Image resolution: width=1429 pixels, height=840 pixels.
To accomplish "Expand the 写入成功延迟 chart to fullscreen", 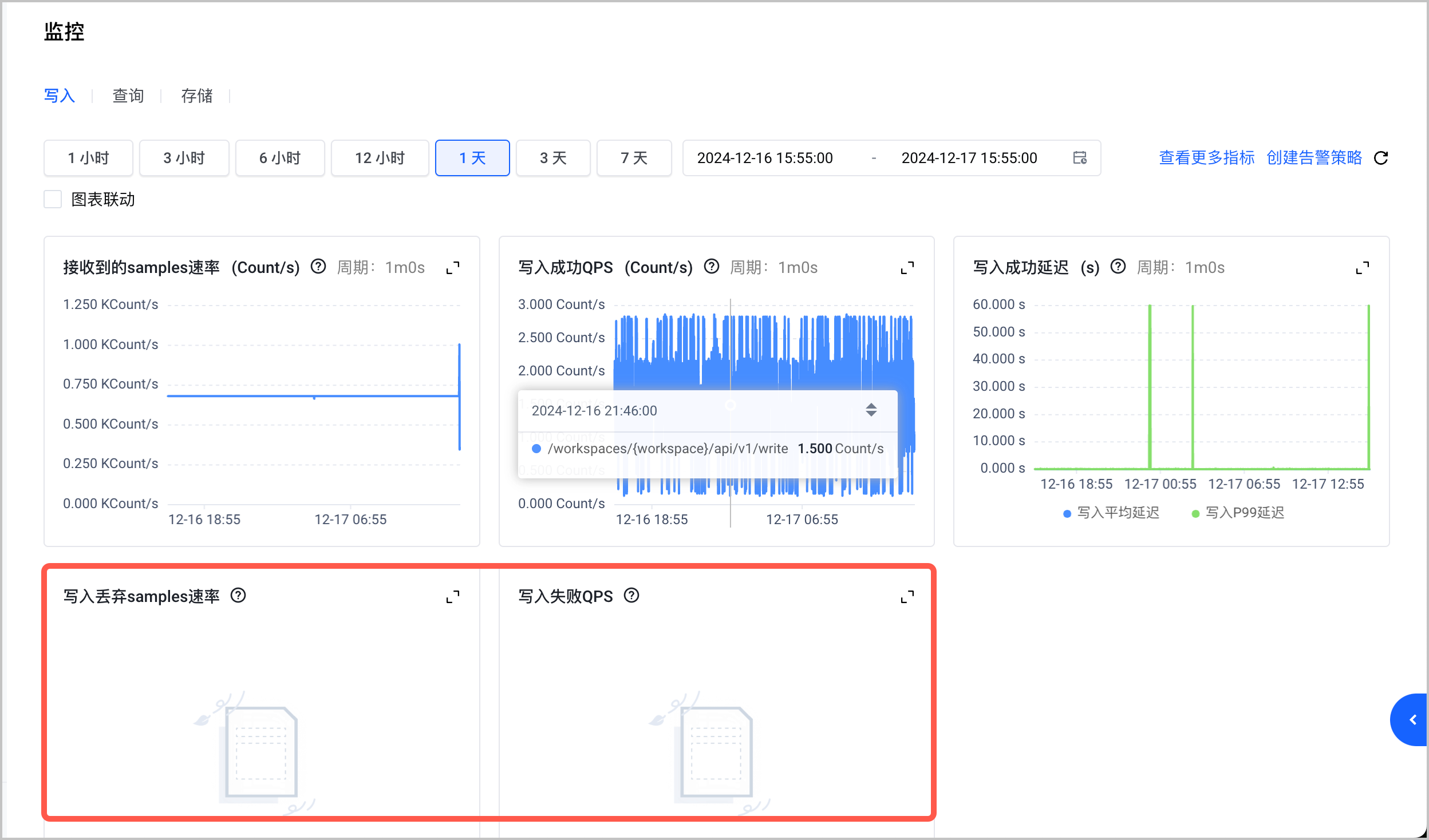I will (x=1363, y=268).
